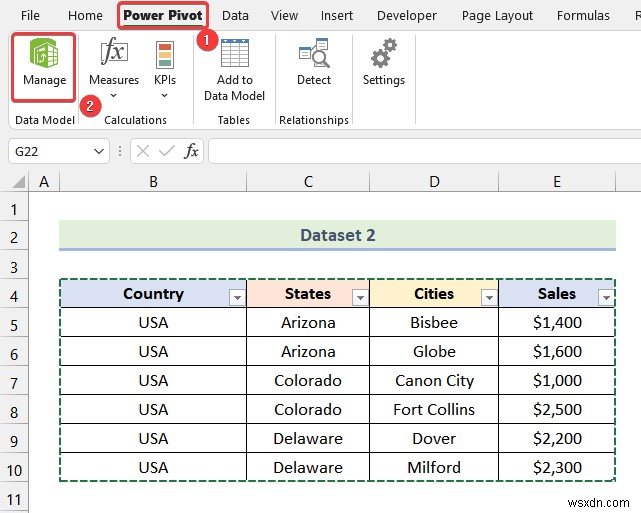Viewport: 641px width, 513px height.
Task: Open the Country column filter dropdown
Action: (237, 297)
